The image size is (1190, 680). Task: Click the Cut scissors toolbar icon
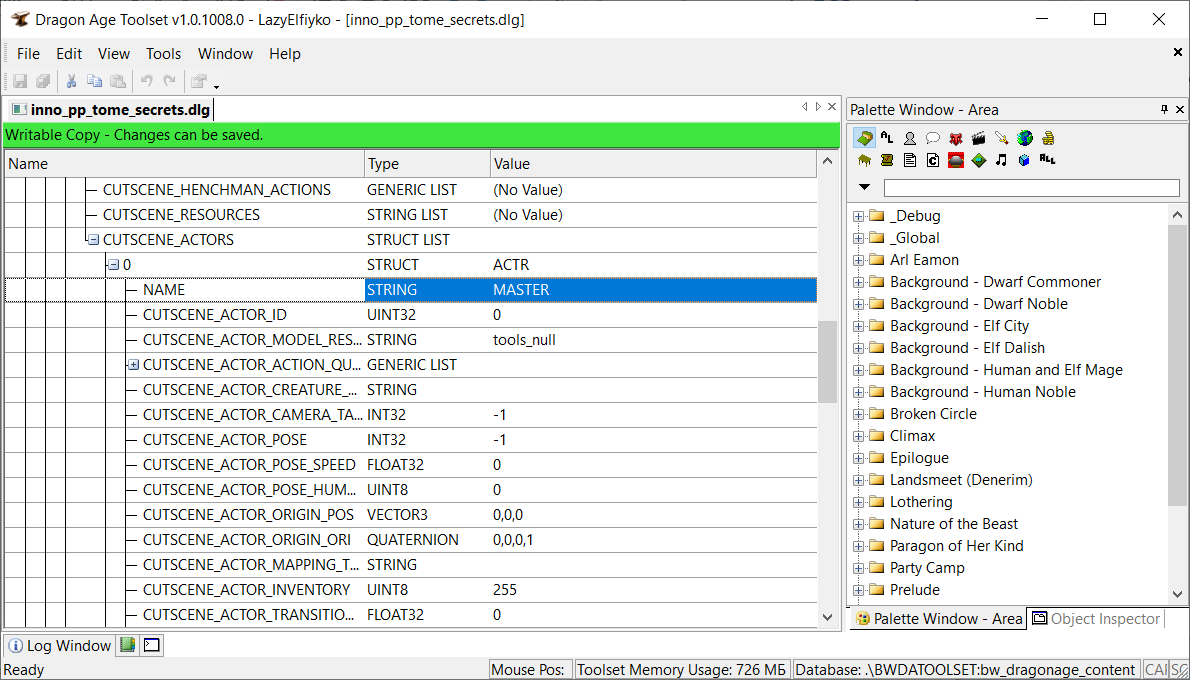[72, 82]
